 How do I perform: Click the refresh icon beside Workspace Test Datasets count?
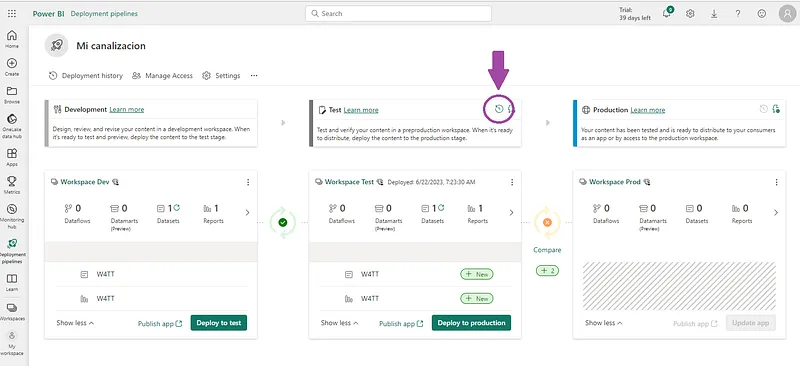(441, 208)
